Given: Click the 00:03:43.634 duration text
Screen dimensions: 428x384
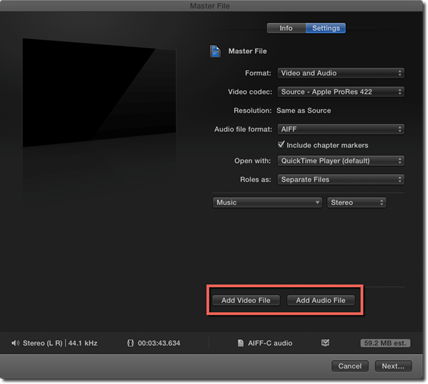Looking at the screenshot, I should pyautogui.click(x=159, y=343).
